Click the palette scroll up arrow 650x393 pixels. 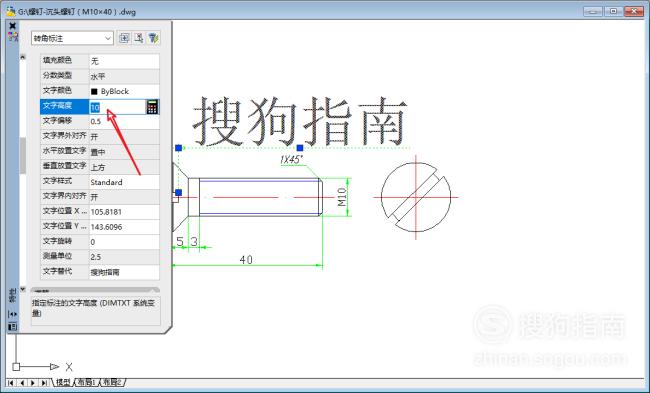[x=23, y=57]
